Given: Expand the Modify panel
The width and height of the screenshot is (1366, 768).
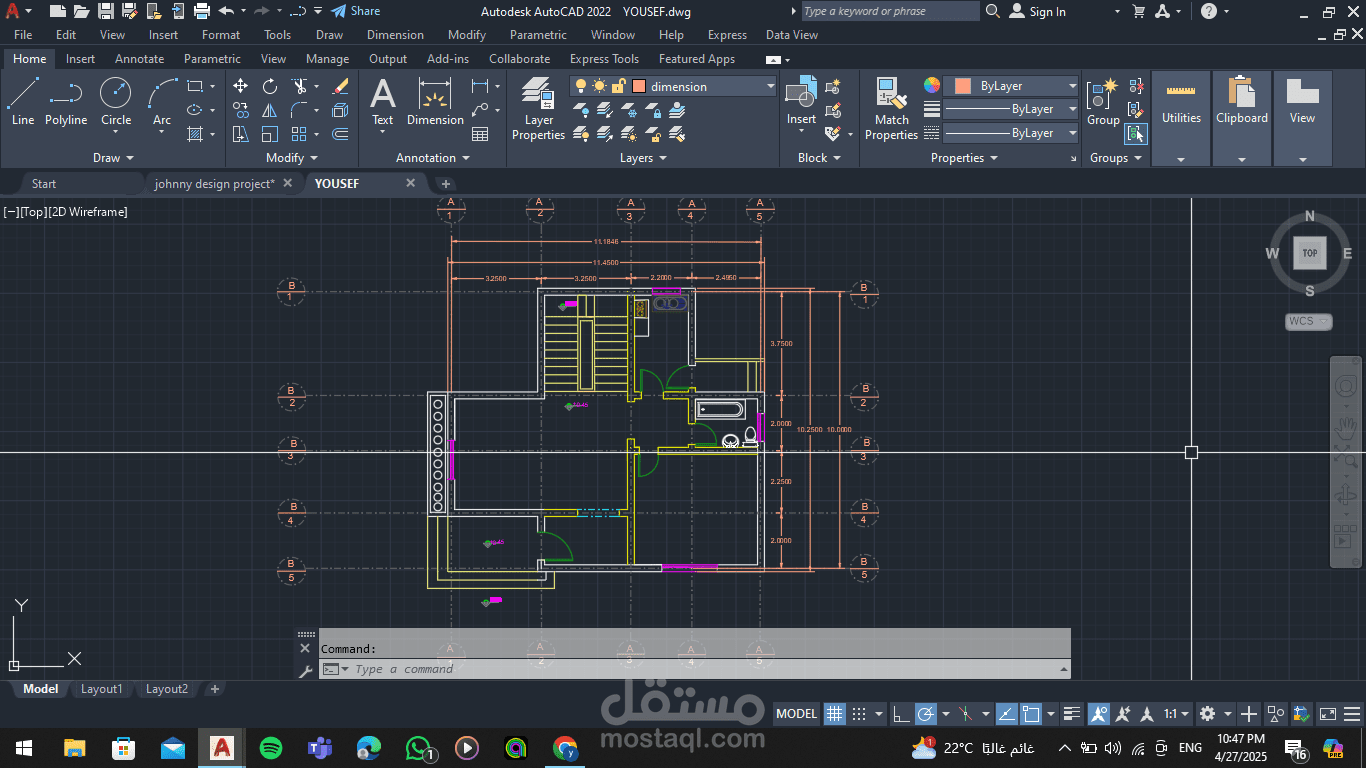Looking at the screenshot, I should point(292,158).
